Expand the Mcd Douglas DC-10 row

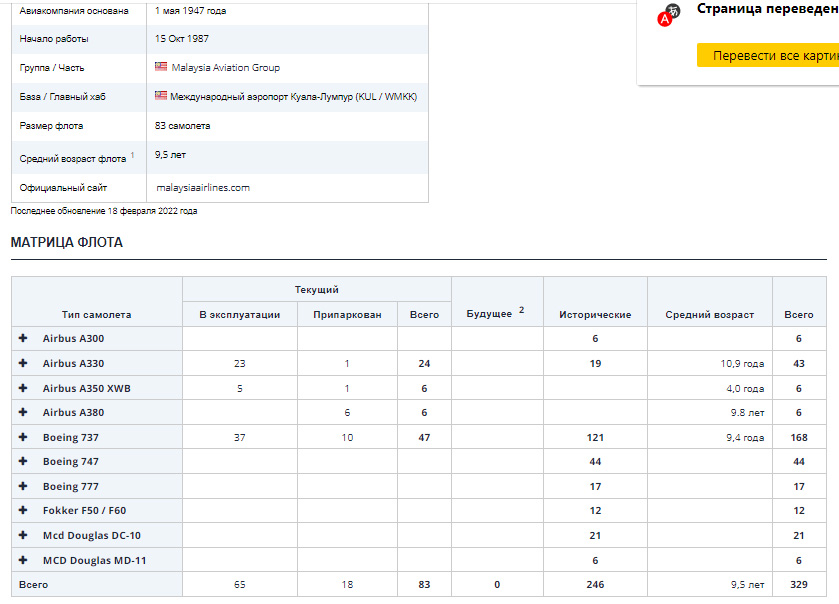(x=23, y=535)
